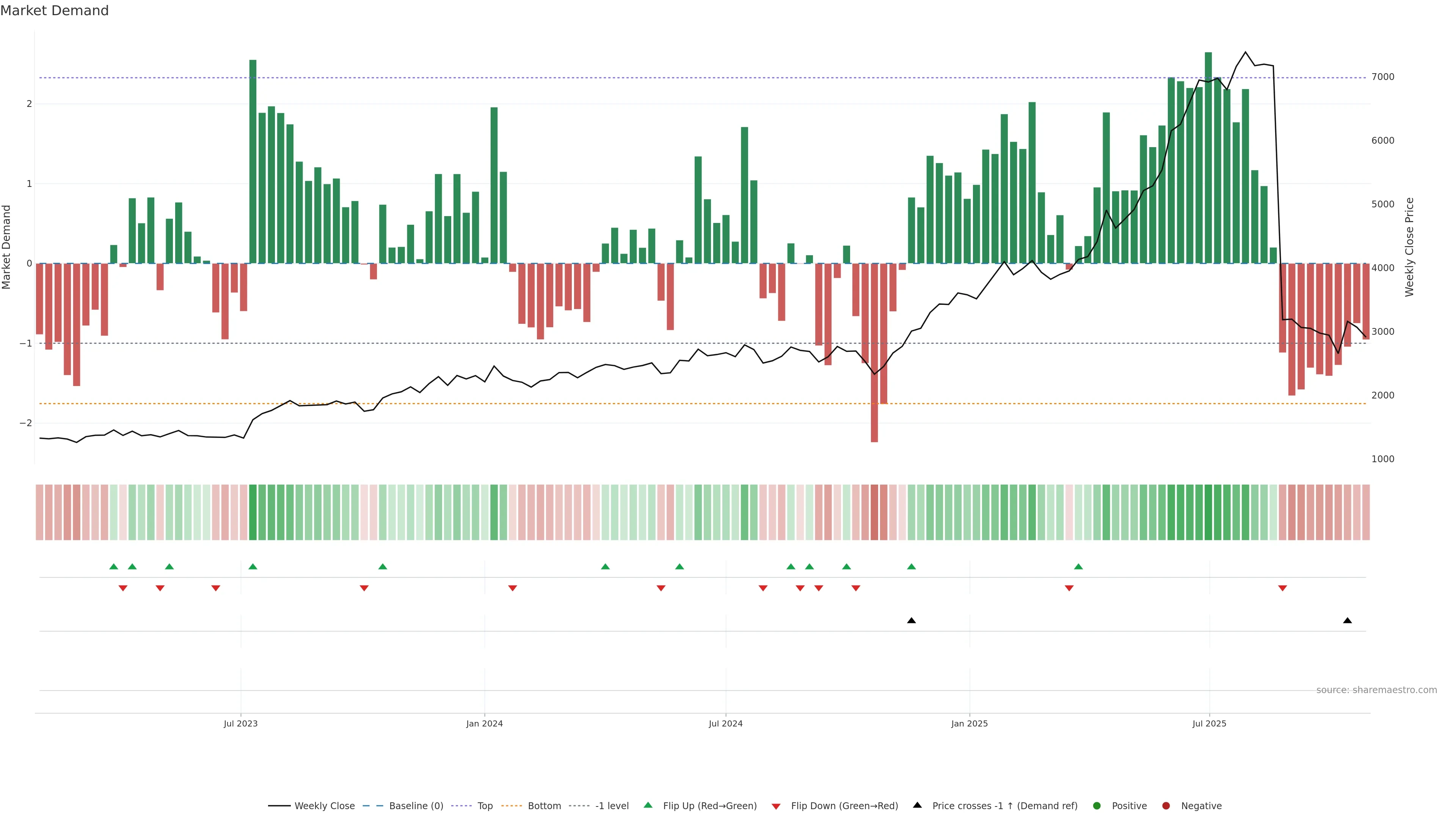Click the 7000 tick on the price axis
This screenshot has width=1456, height=819.
point(1382,77)
